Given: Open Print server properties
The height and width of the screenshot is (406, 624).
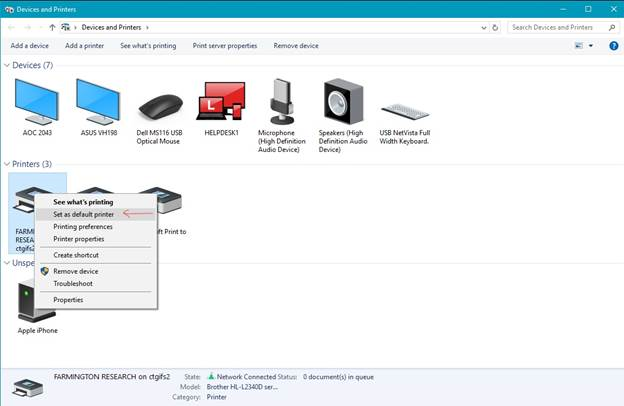Looking at the screenshot, I should [x=225, y=46].
